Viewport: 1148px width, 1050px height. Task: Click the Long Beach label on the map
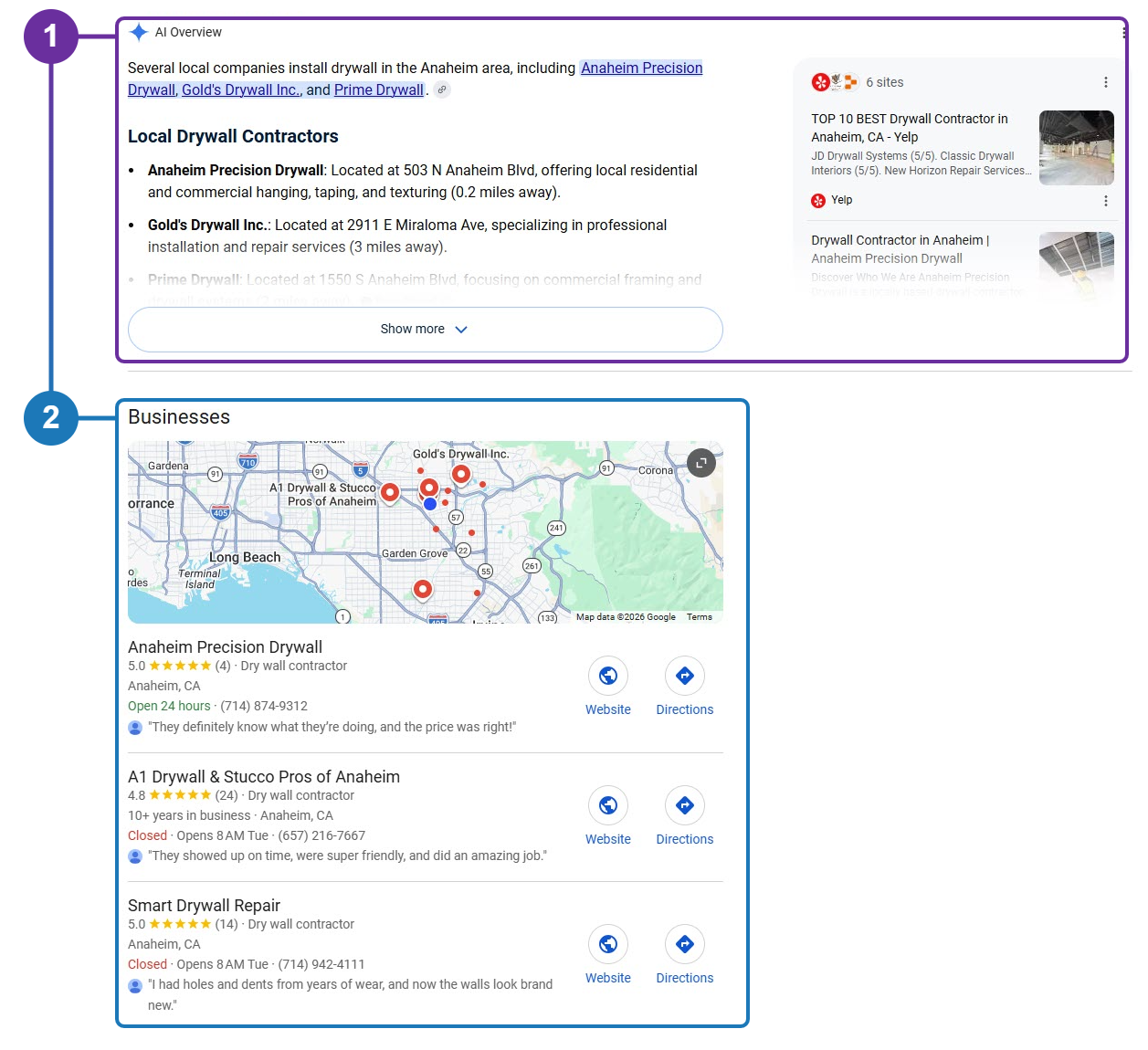pyautogui.click(x=245, y=557)
